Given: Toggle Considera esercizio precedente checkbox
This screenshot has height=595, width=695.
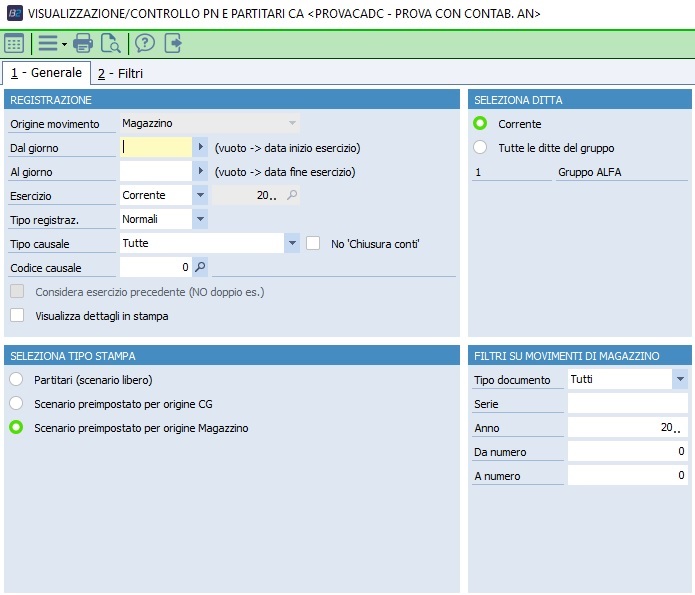Looking at the screenshot, I should 17,291.
